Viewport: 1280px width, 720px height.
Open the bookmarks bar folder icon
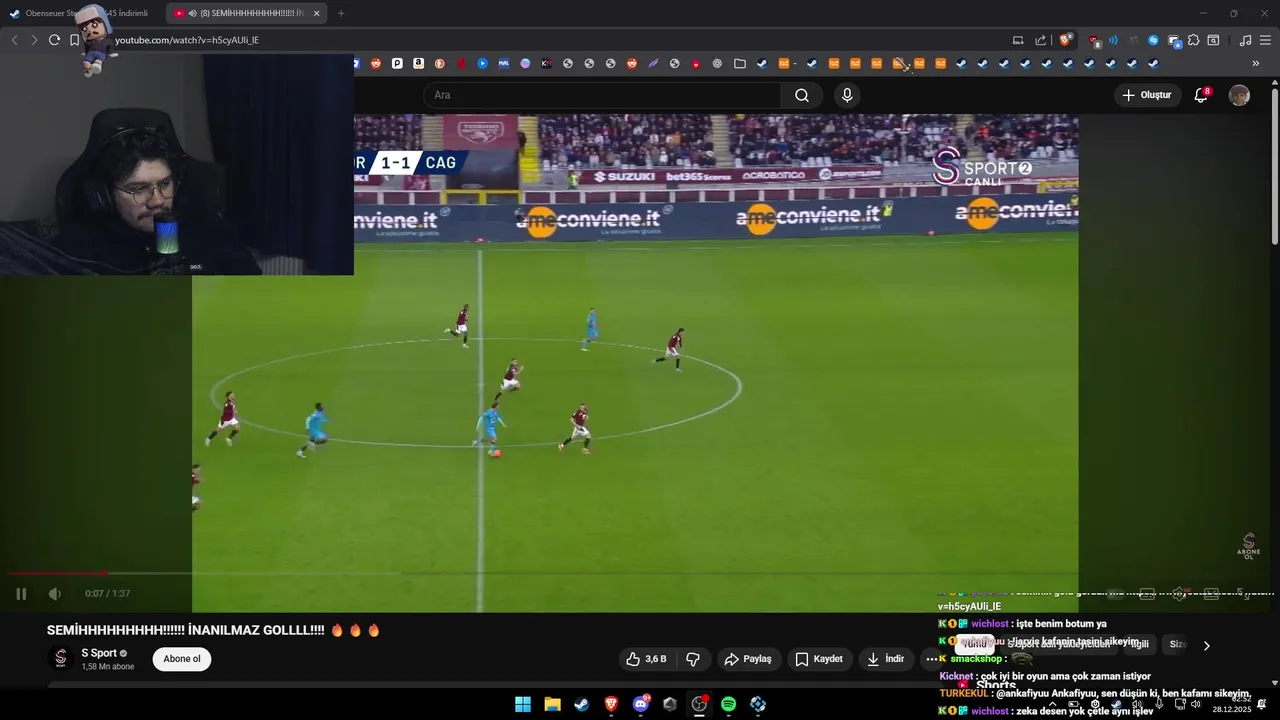[739, 63]
